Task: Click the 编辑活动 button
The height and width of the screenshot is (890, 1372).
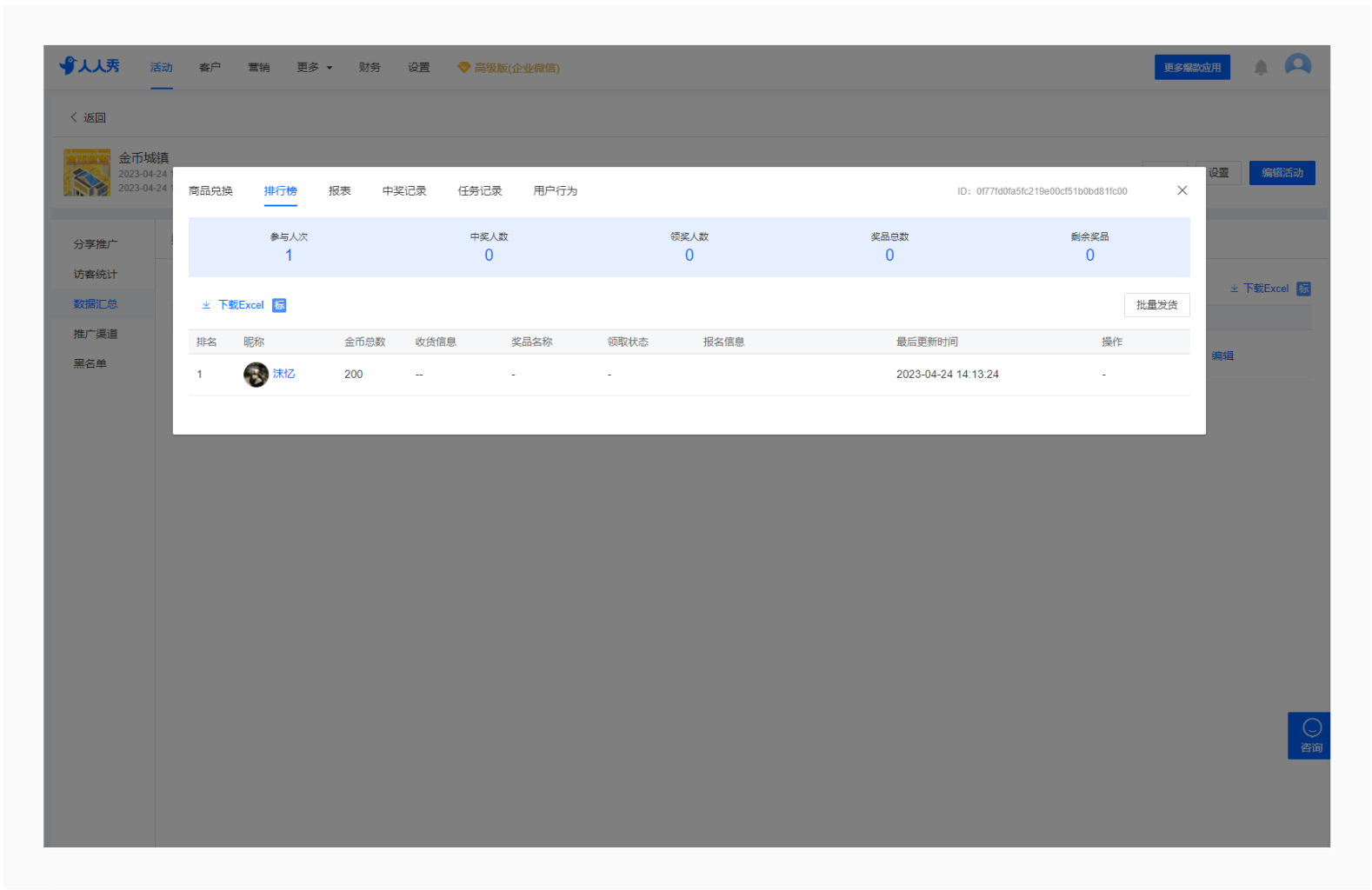Action: tap(1282, 173)
